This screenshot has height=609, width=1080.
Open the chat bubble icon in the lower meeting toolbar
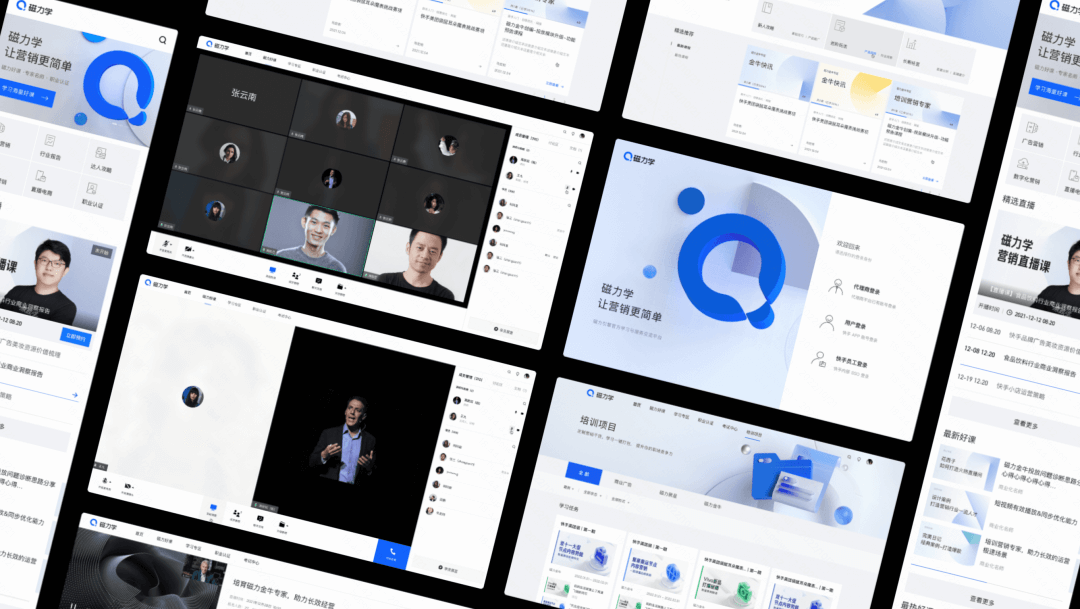[x=260, y=520]
